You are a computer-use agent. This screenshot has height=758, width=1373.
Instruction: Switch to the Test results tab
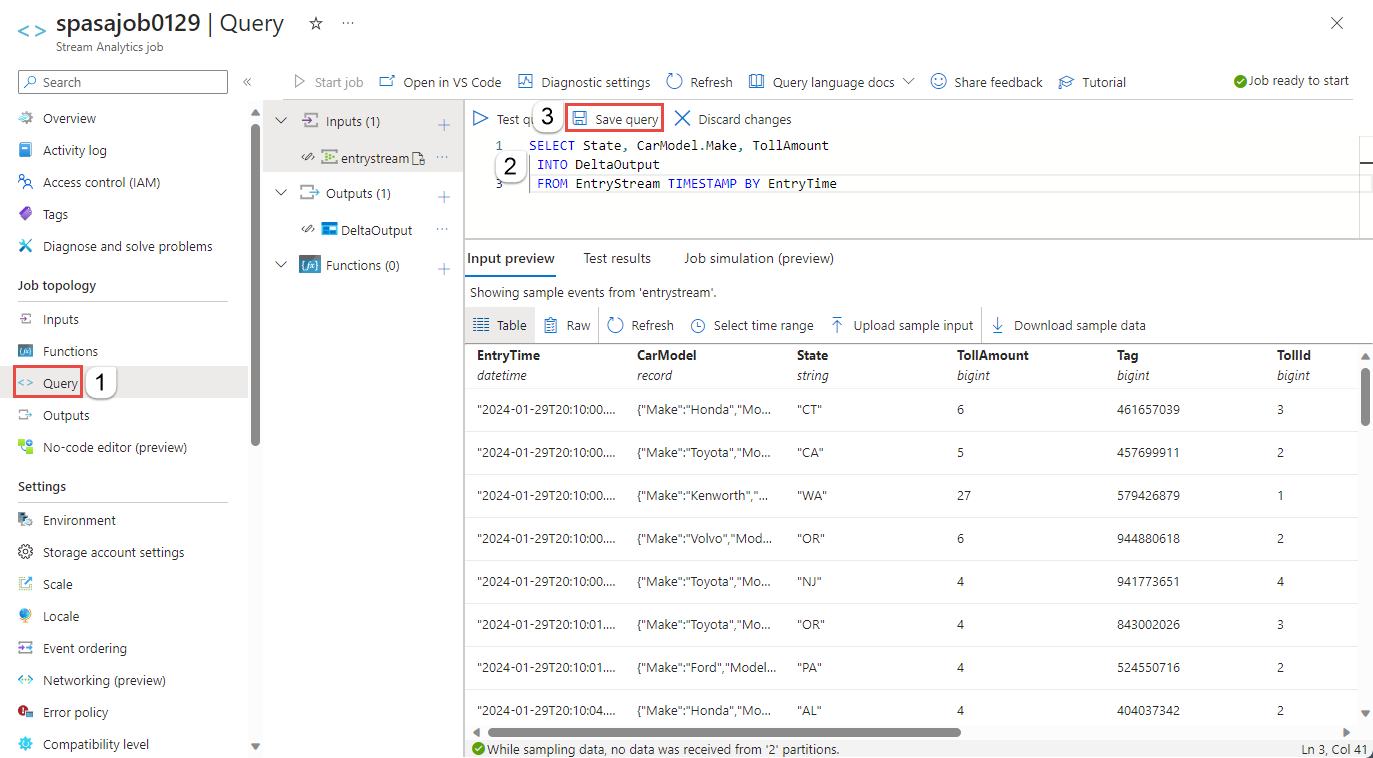pos(616,257)
